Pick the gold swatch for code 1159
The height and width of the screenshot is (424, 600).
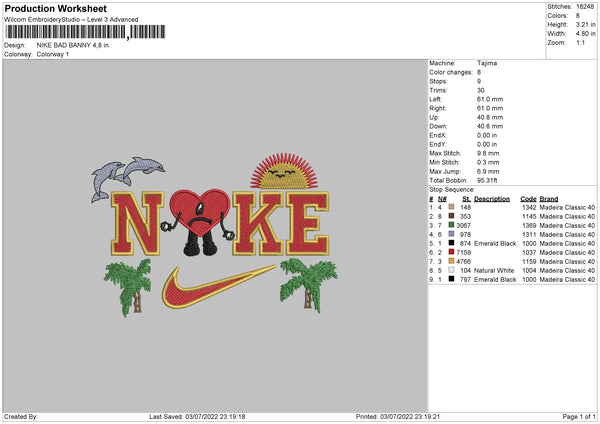coord(451,261)
